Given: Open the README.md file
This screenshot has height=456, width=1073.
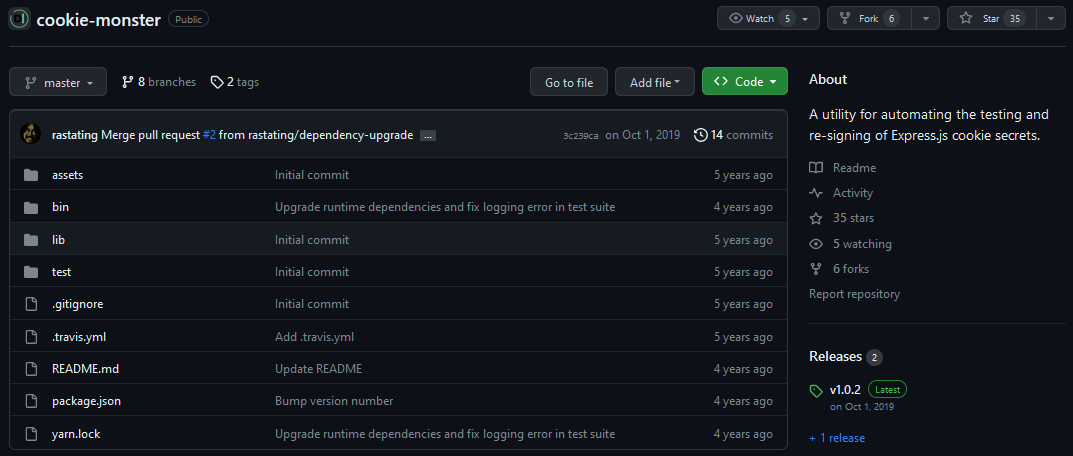Looking at the screenshot, I should click(86, 369).
